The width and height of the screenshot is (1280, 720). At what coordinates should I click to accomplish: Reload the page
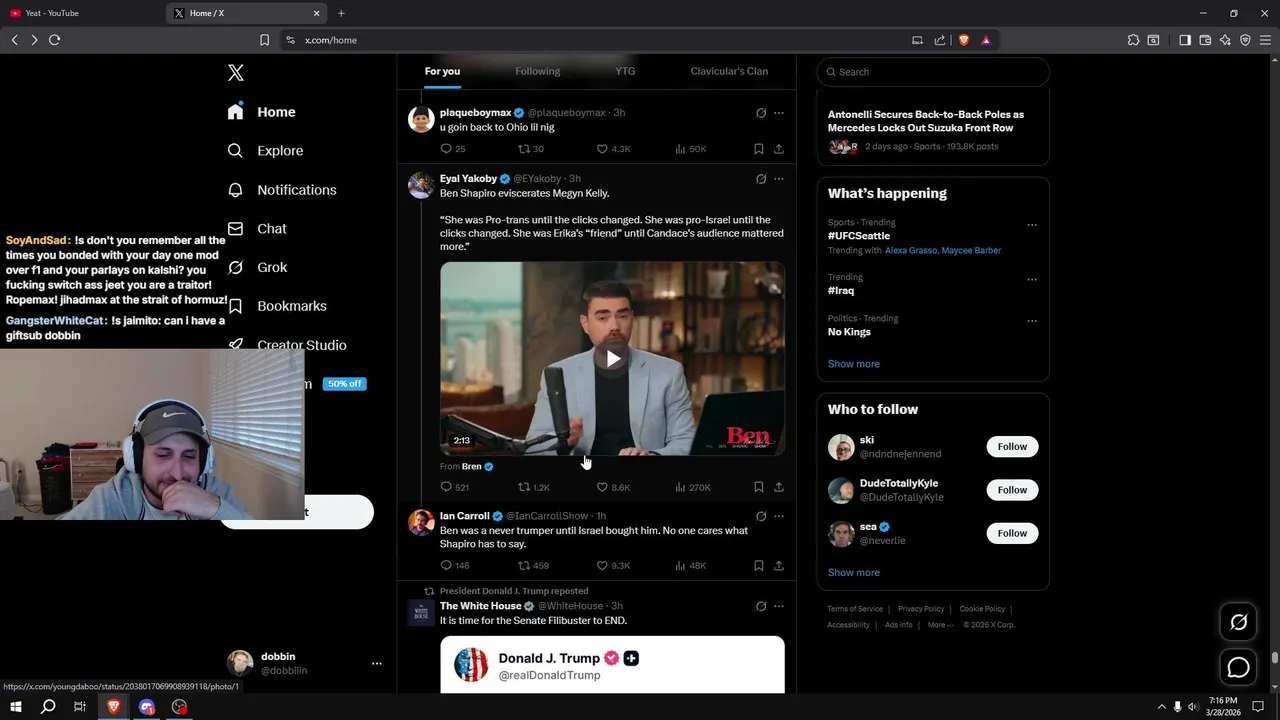pyautogui.click(x=55, y=40)
